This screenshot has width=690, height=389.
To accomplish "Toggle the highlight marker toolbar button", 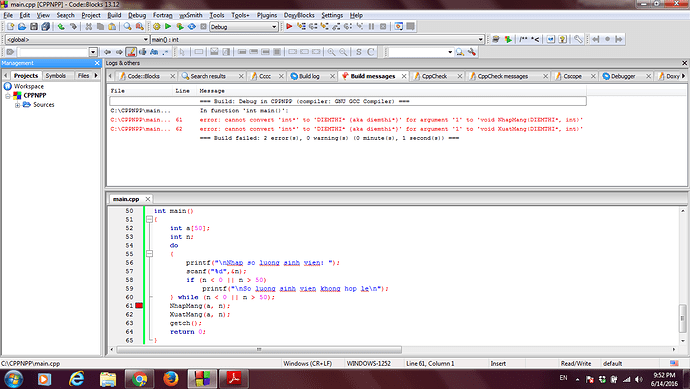I will [x=131, y=52].
